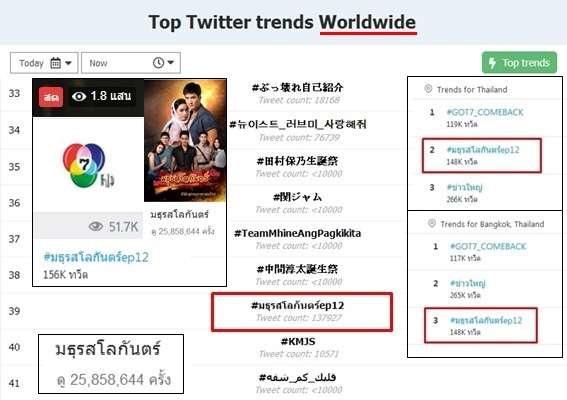Click the Worldwide heading underlined in red
Screen dimensions: 567x400
point(367,22)
